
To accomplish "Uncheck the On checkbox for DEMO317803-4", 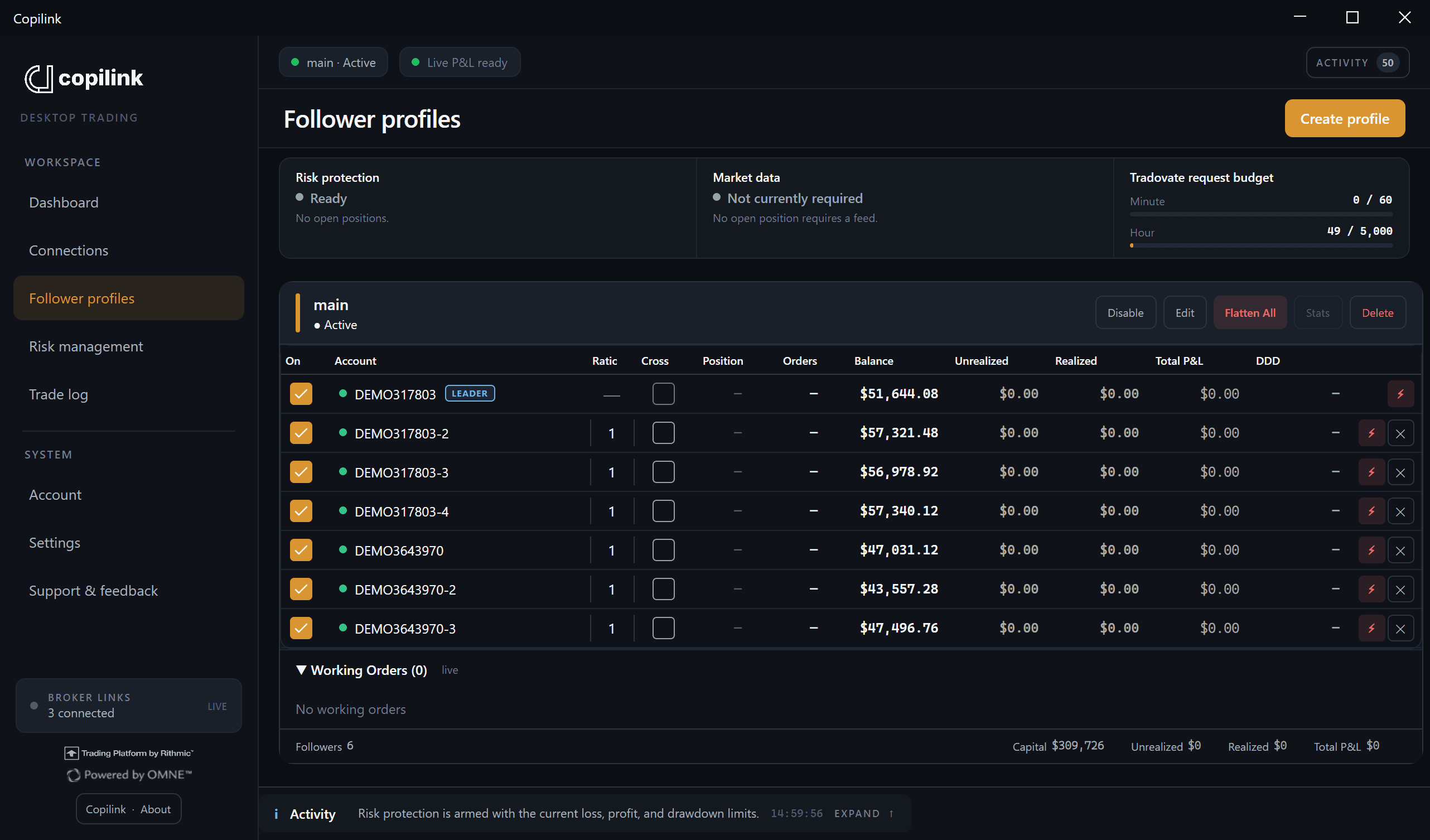I will click(x=301, y=511).
